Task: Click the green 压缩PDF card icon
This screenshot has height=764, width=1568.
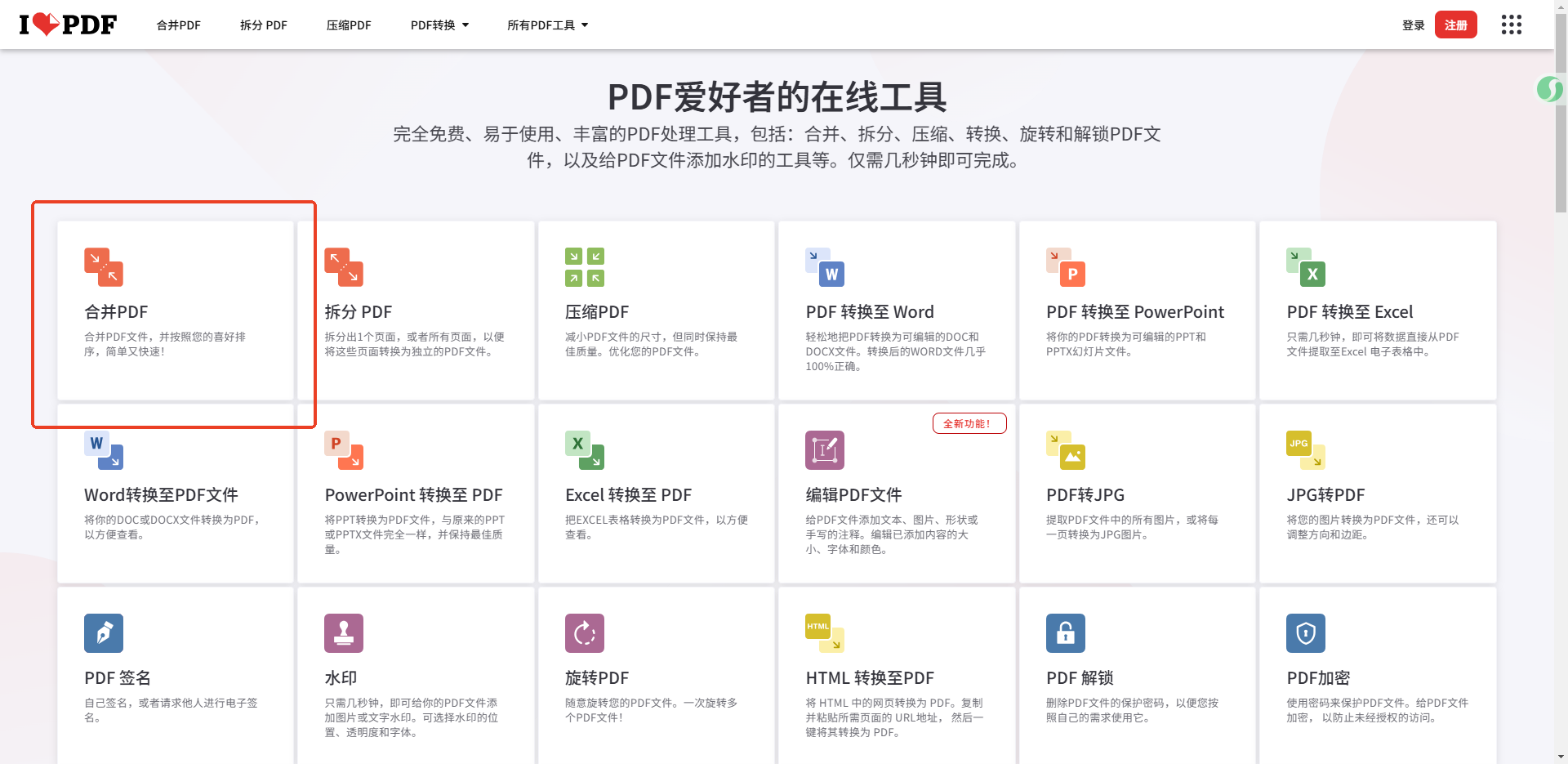Action: 585,267
